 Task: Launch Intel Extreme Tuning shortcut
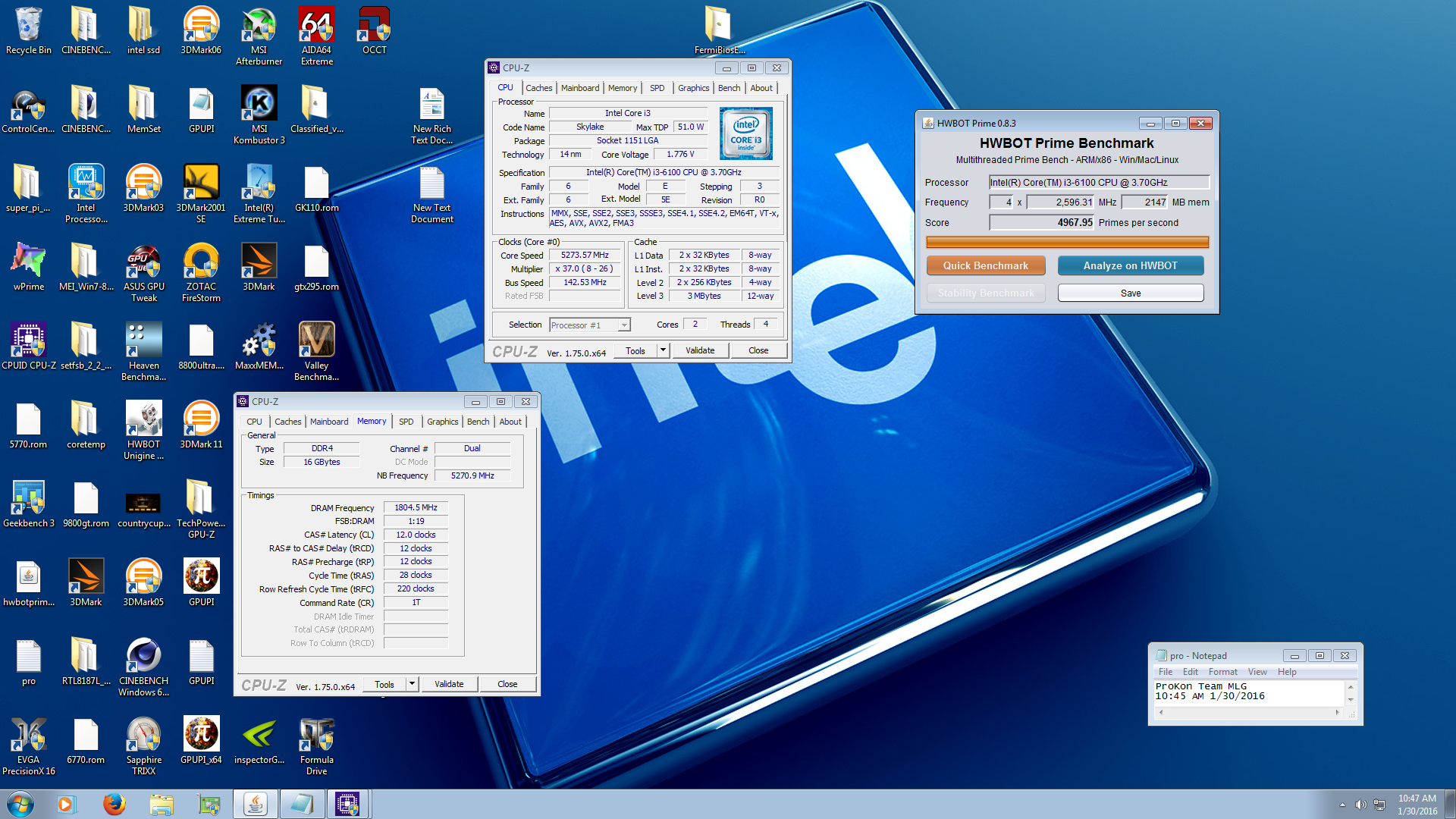(x=259, y=194)
